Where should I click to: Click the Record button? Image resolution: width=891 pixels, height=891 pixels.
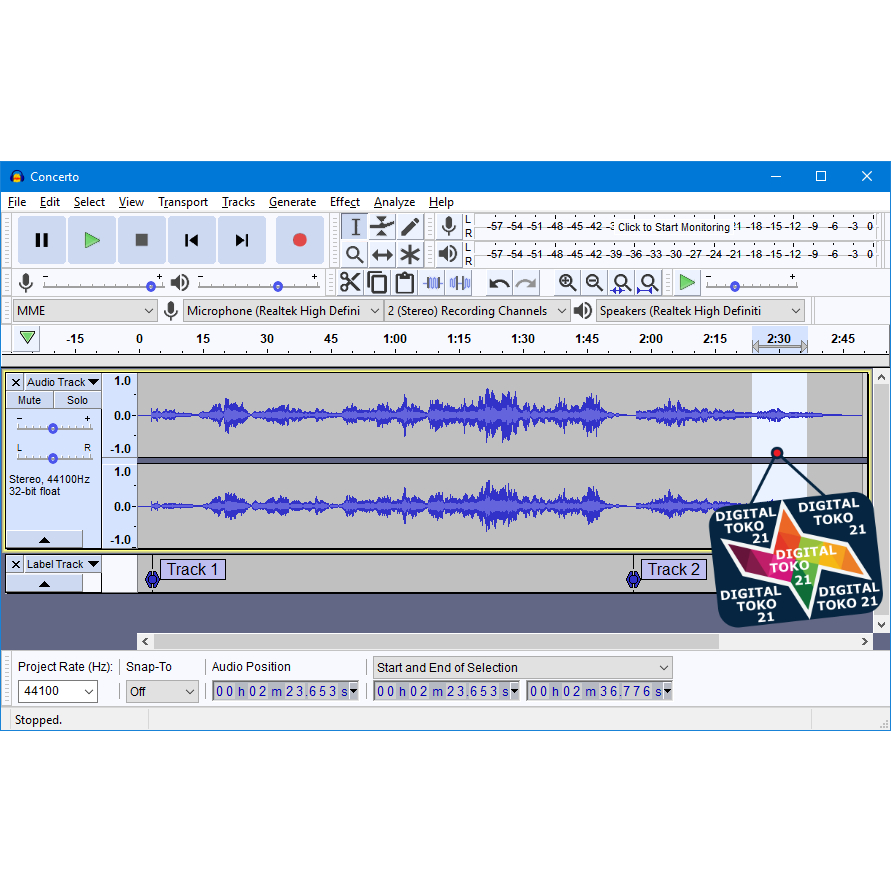299,240
